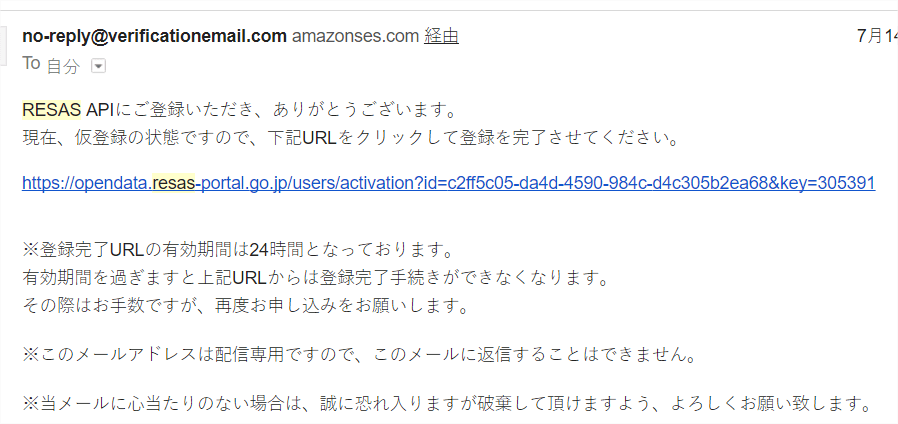Screen dimensions: 898x424
Task: Click the sender avatar sliver at left edge
Action: tap(3, 45)
